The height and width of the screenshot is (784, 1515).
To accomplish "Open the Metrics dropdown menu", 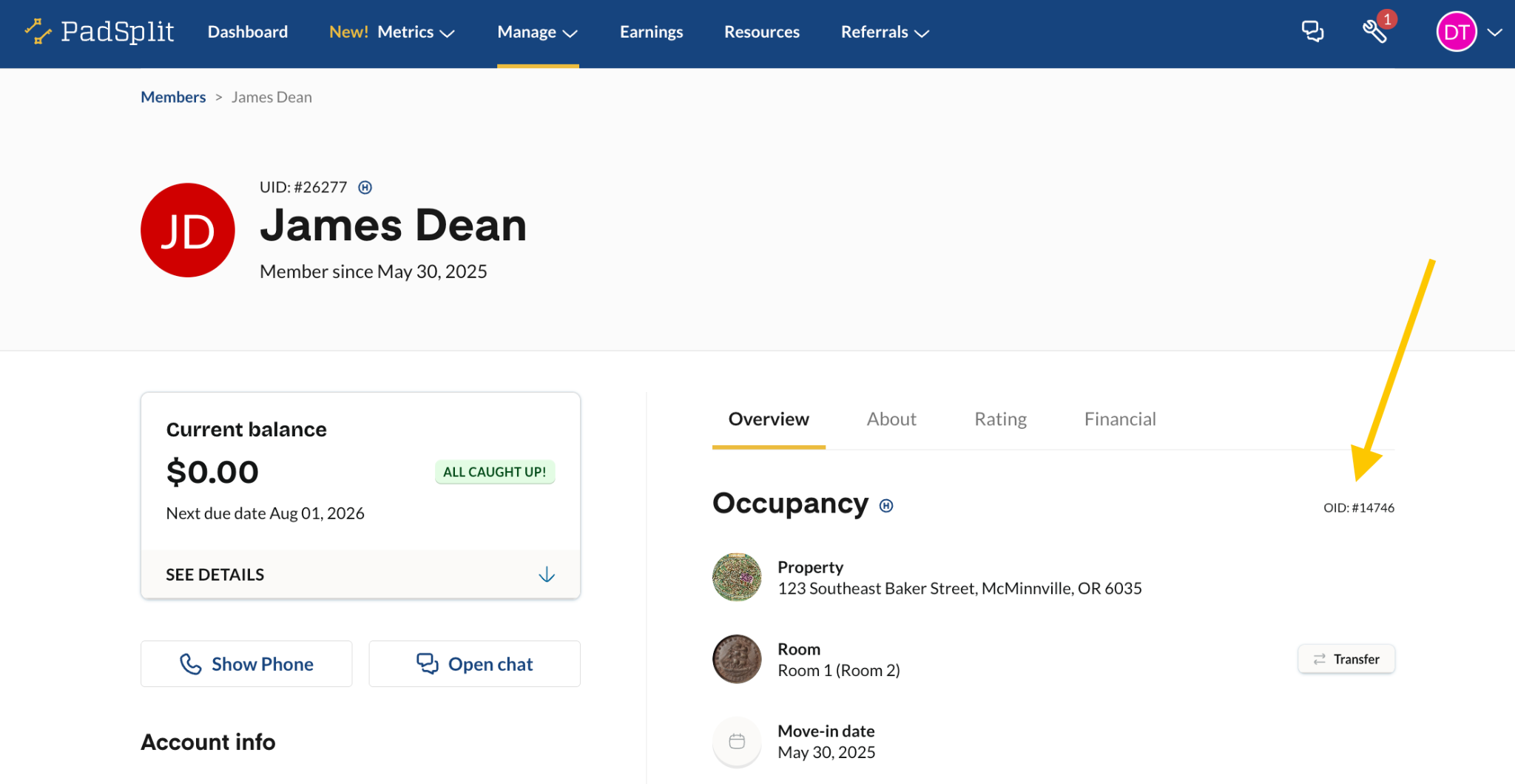I will click(x=416, y=33).
